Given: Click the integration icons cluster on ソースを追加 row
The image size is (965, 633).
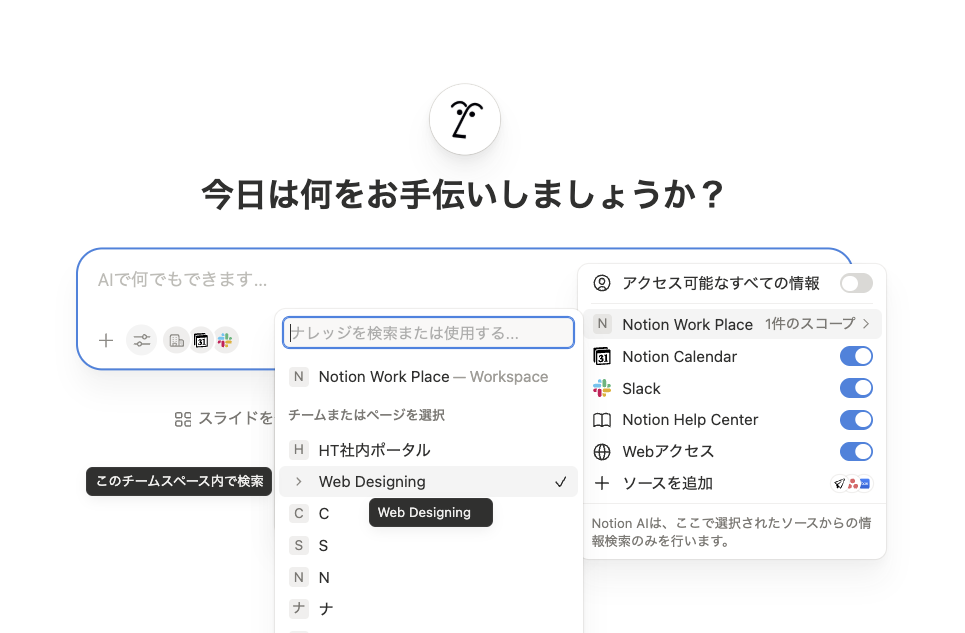Looking at the screenshot, I should coord(851,484).
